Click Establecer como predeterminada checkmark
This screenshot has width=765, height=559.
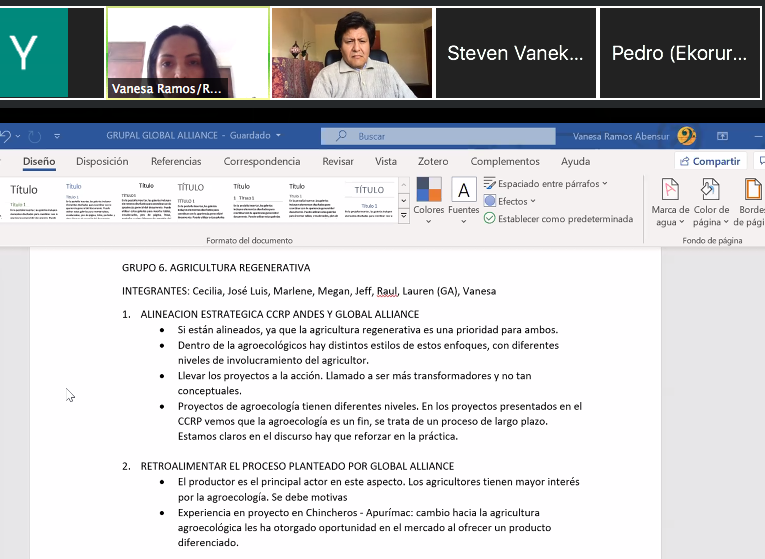(x=490, y=218)
